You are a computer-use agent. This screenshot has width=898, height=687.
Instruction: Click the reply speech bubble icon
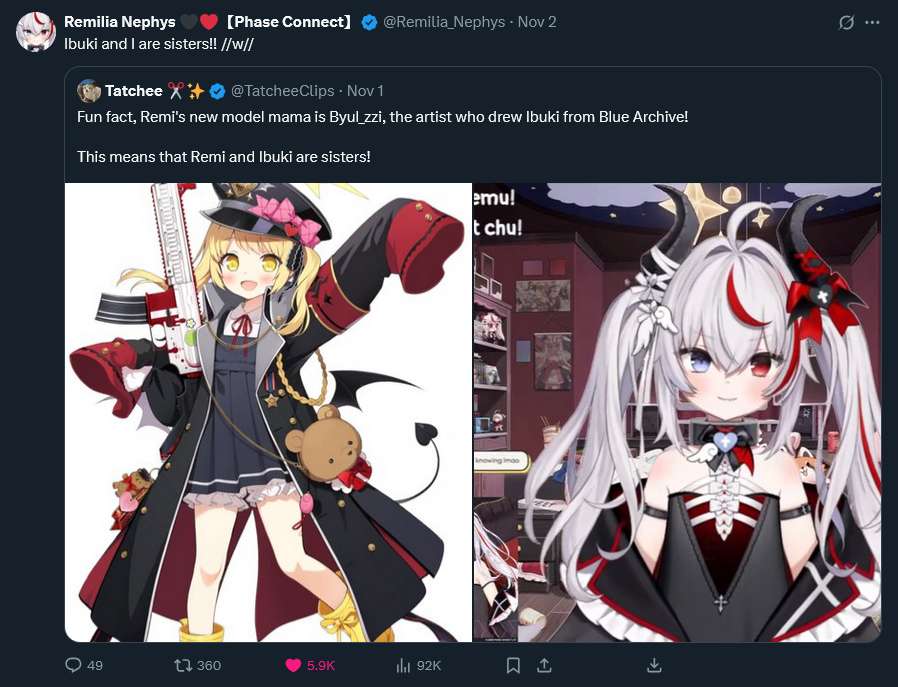(73, 665)
